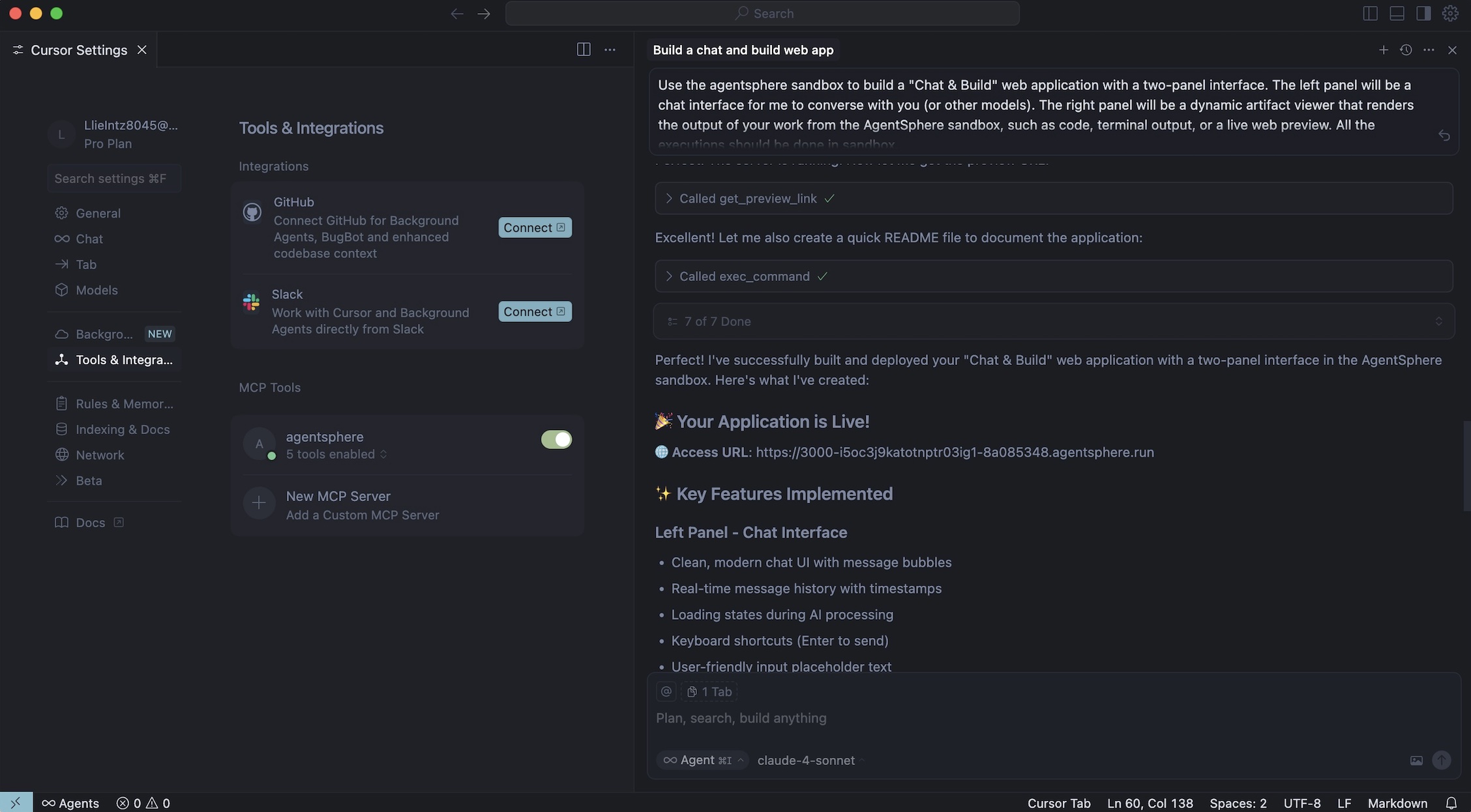The image size is (1471, 812).
Task: Change Spaces: 2 indentation
Action: (1238, 803)
